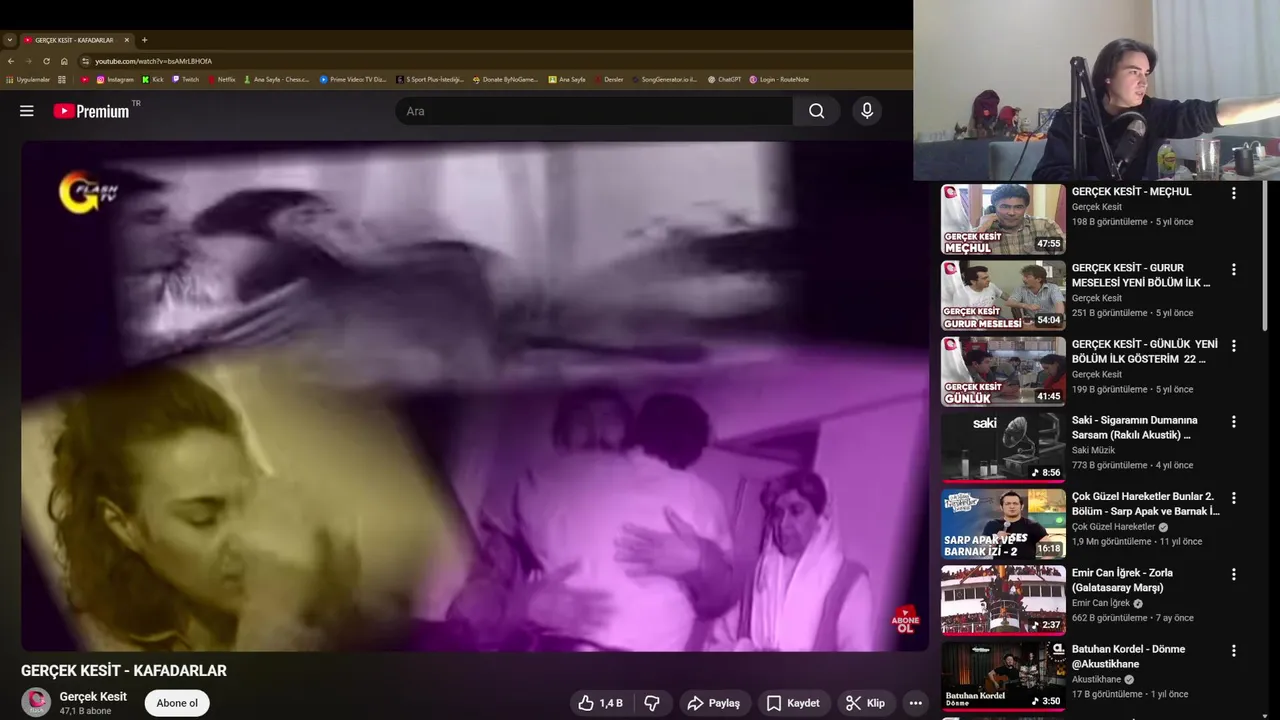Viewport: 1280px width, 720px height.
Task: Open options menu for MEÇHUL video
Action: point(1233,193)
